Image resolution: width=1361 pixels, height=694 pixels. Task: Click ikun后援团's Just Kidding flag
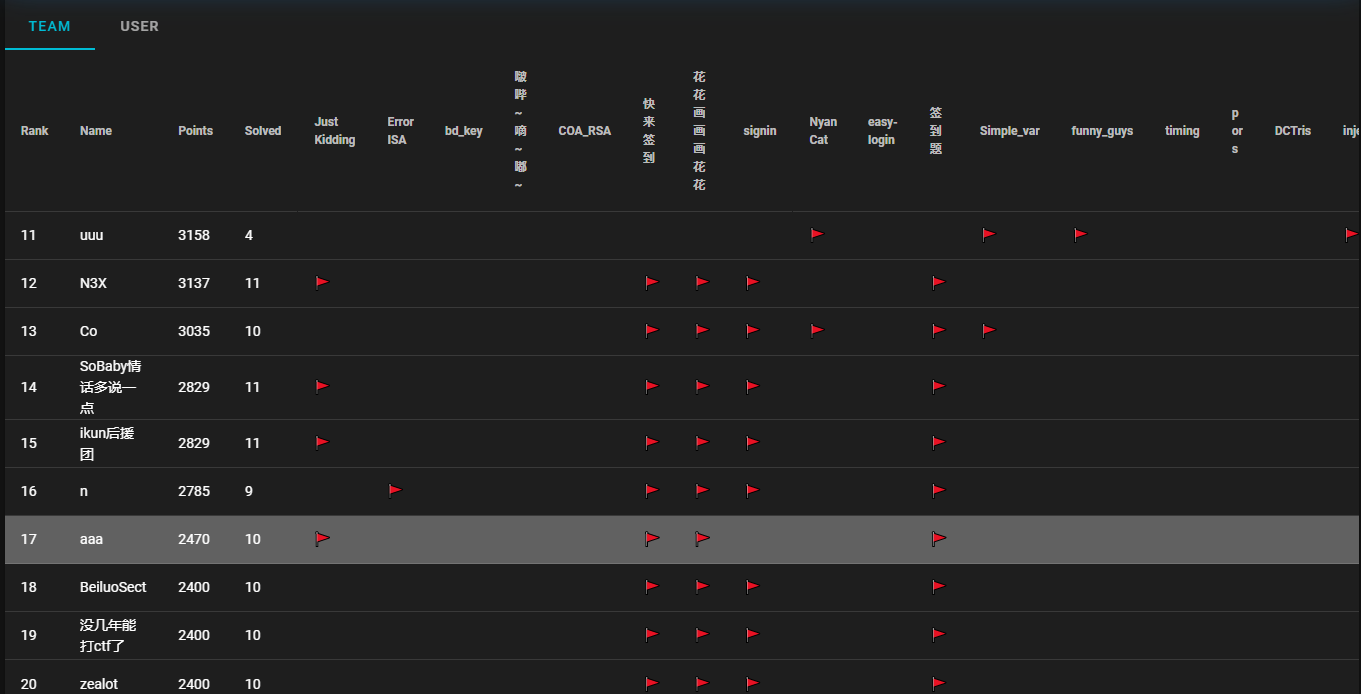322,442
